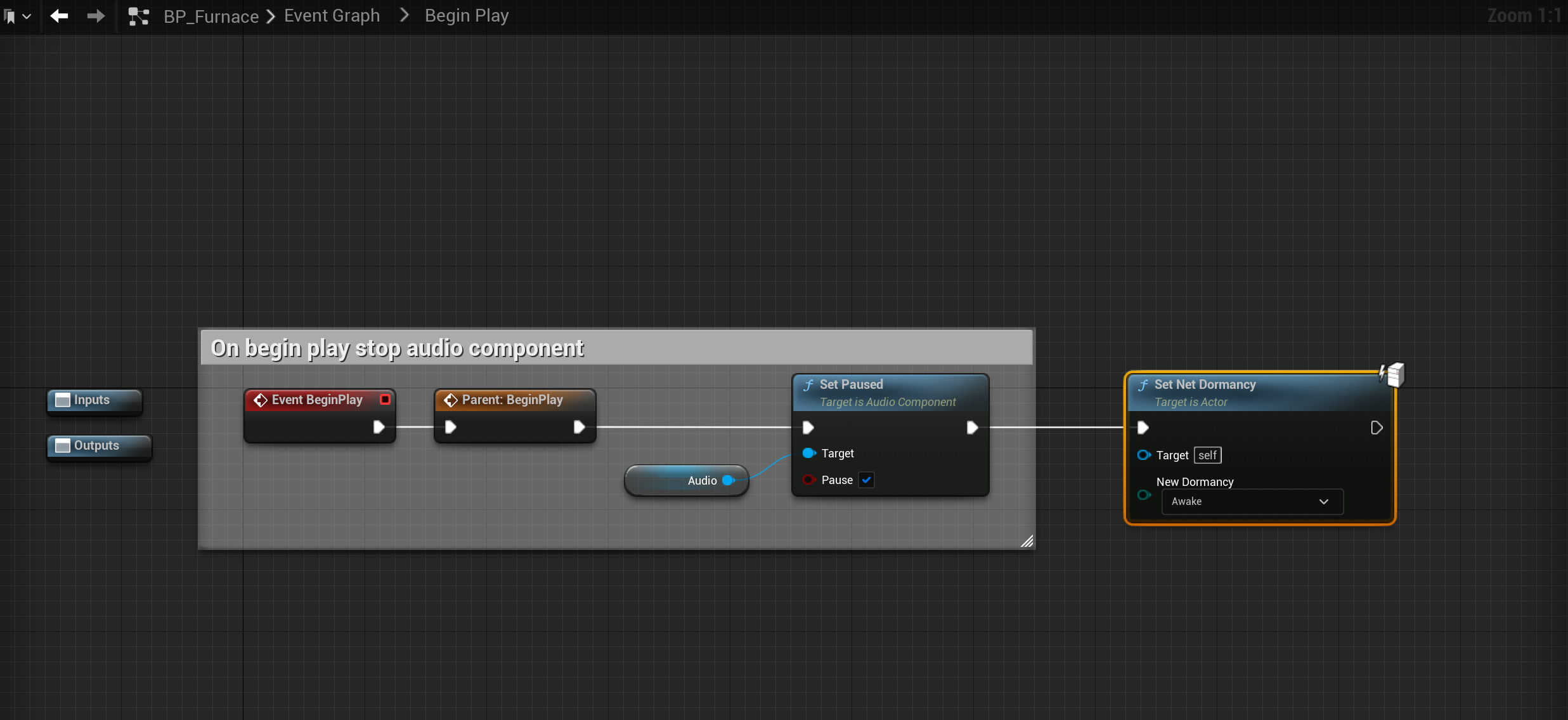Click the red delegate pin on Event BeginPlay
This screenshot has width=1568, height=720.
pos(385,400)
